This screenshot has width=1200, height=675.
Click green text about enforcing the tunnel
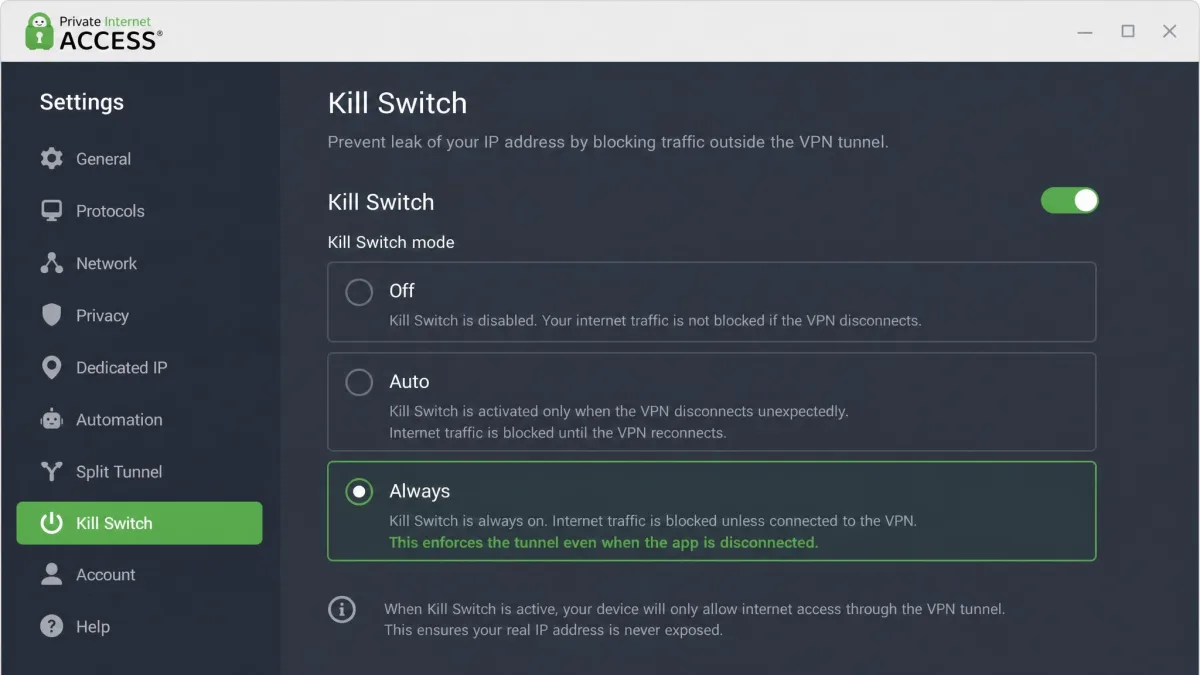[x=603, y=542]
